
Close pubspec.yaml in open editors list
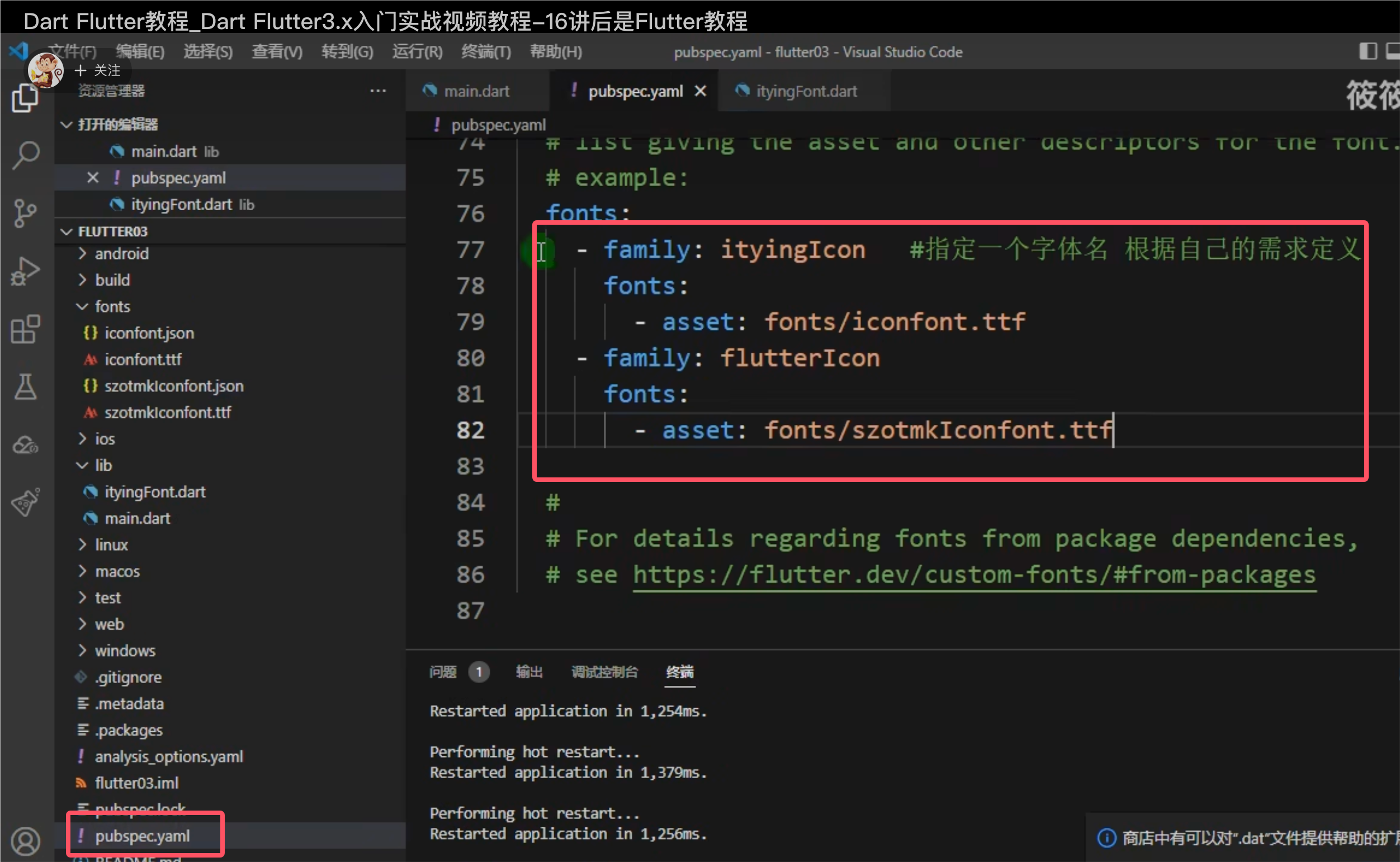click(x=93, y=178)
